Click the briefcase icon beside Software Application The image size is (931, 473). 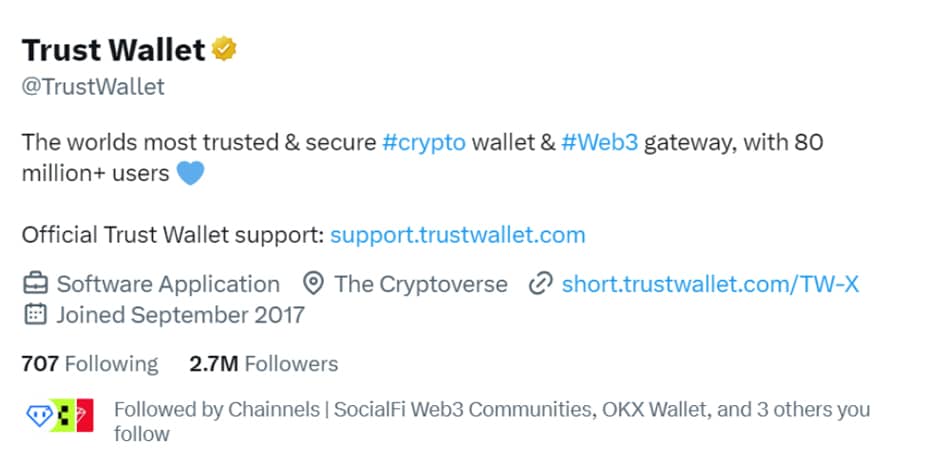35,284
